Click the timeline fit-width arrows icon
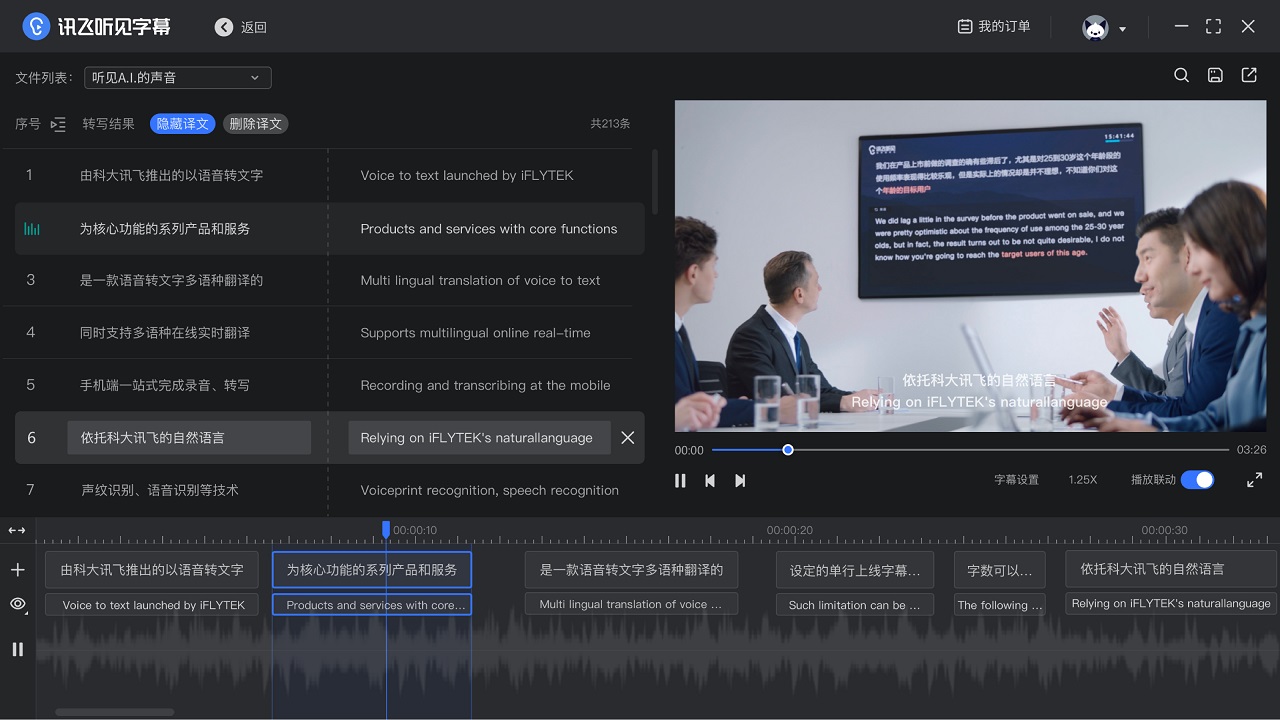 (17, 530)
